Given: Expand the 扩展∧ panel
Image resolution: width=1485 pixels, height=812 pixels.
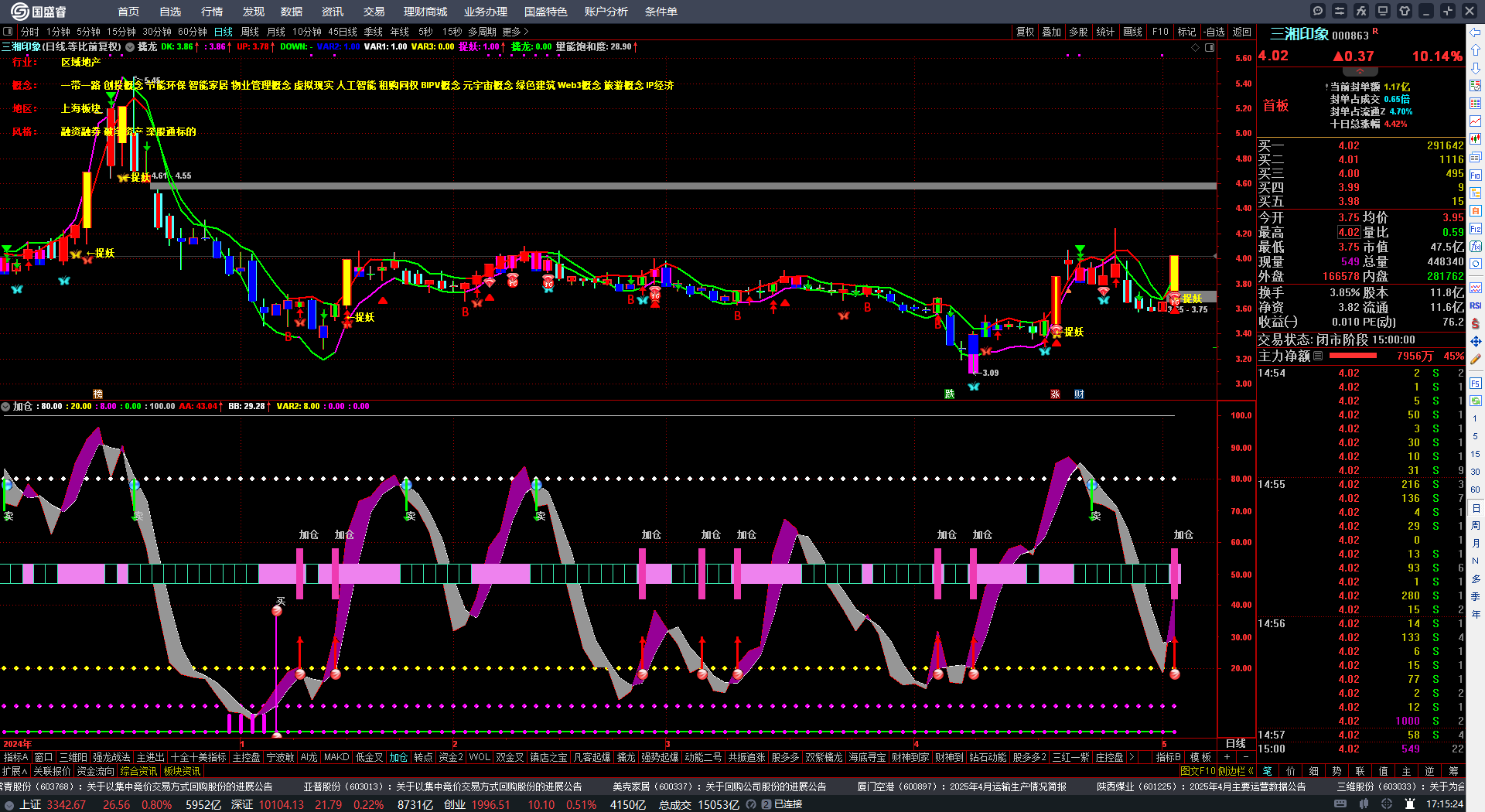Looking at the screenshot, I should 15,771.
